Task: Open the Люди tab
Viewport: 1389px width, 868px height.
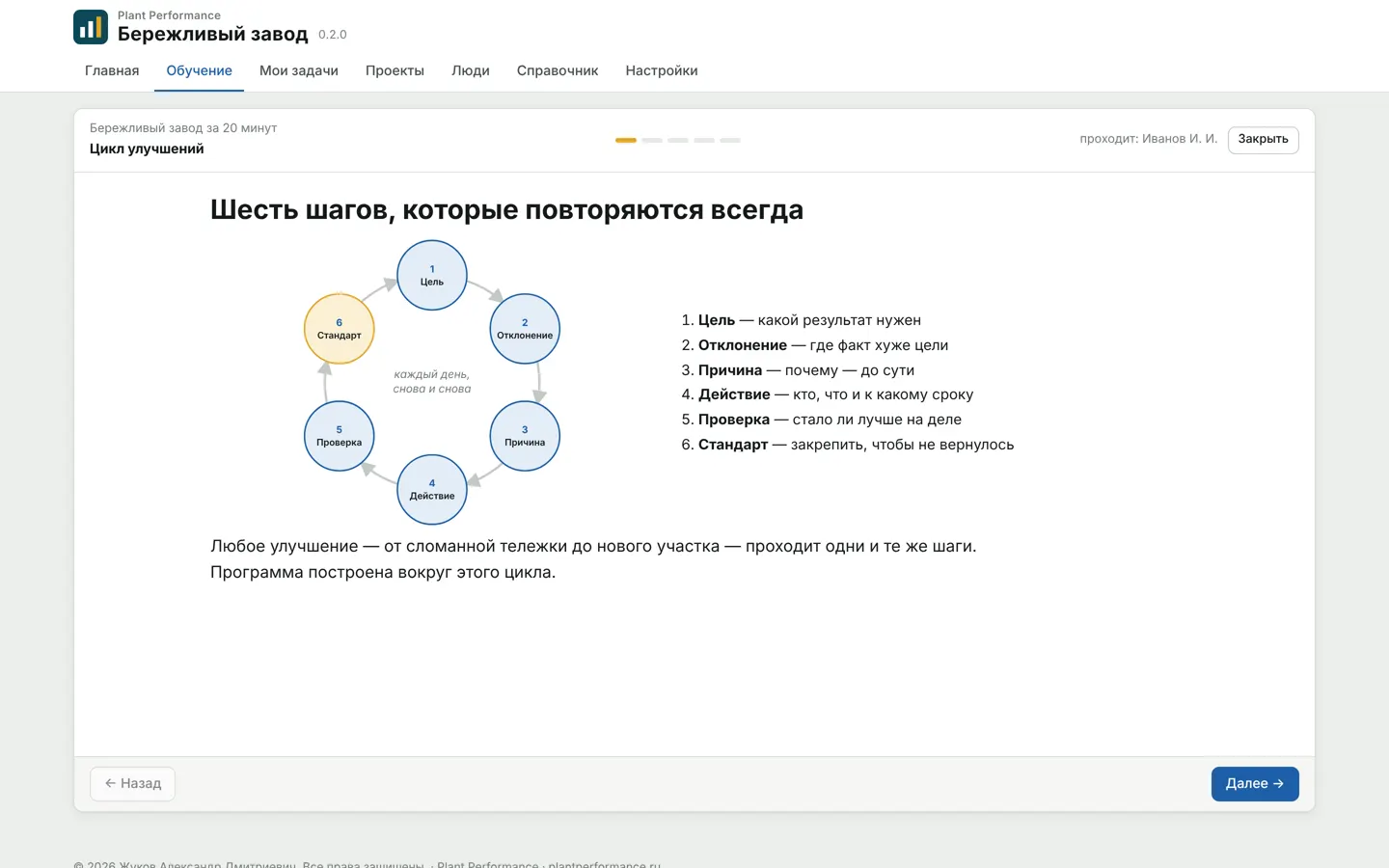Action: click(x=471, y=70)
